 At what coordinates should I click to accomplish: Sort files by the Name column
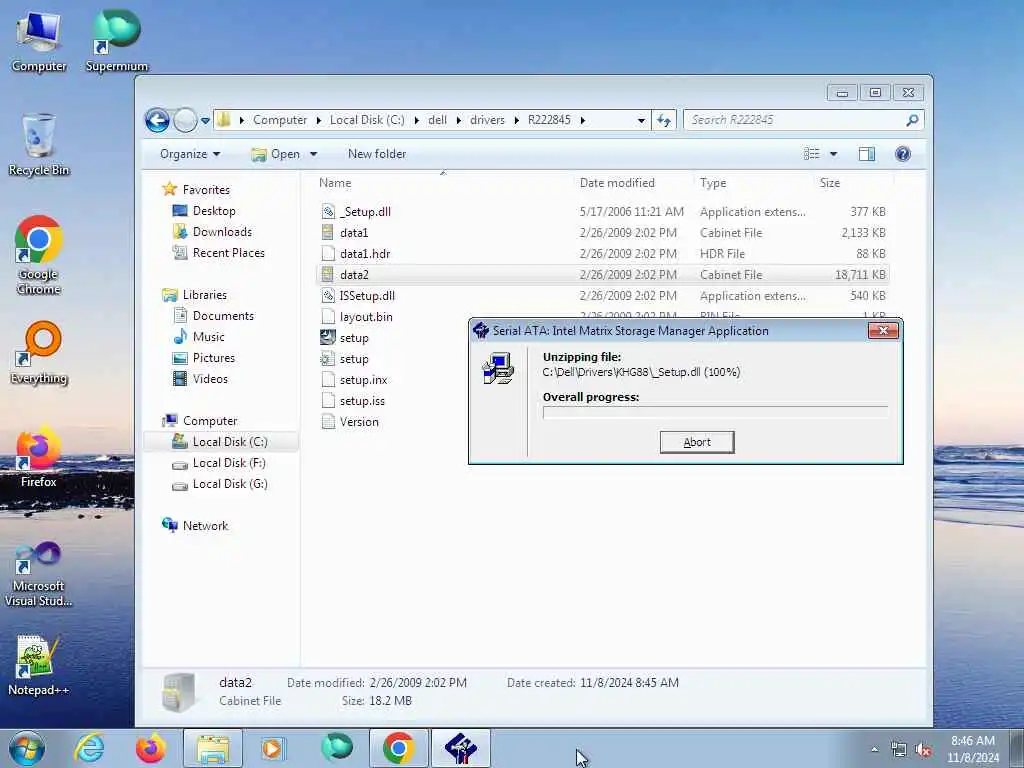[443, 183]
